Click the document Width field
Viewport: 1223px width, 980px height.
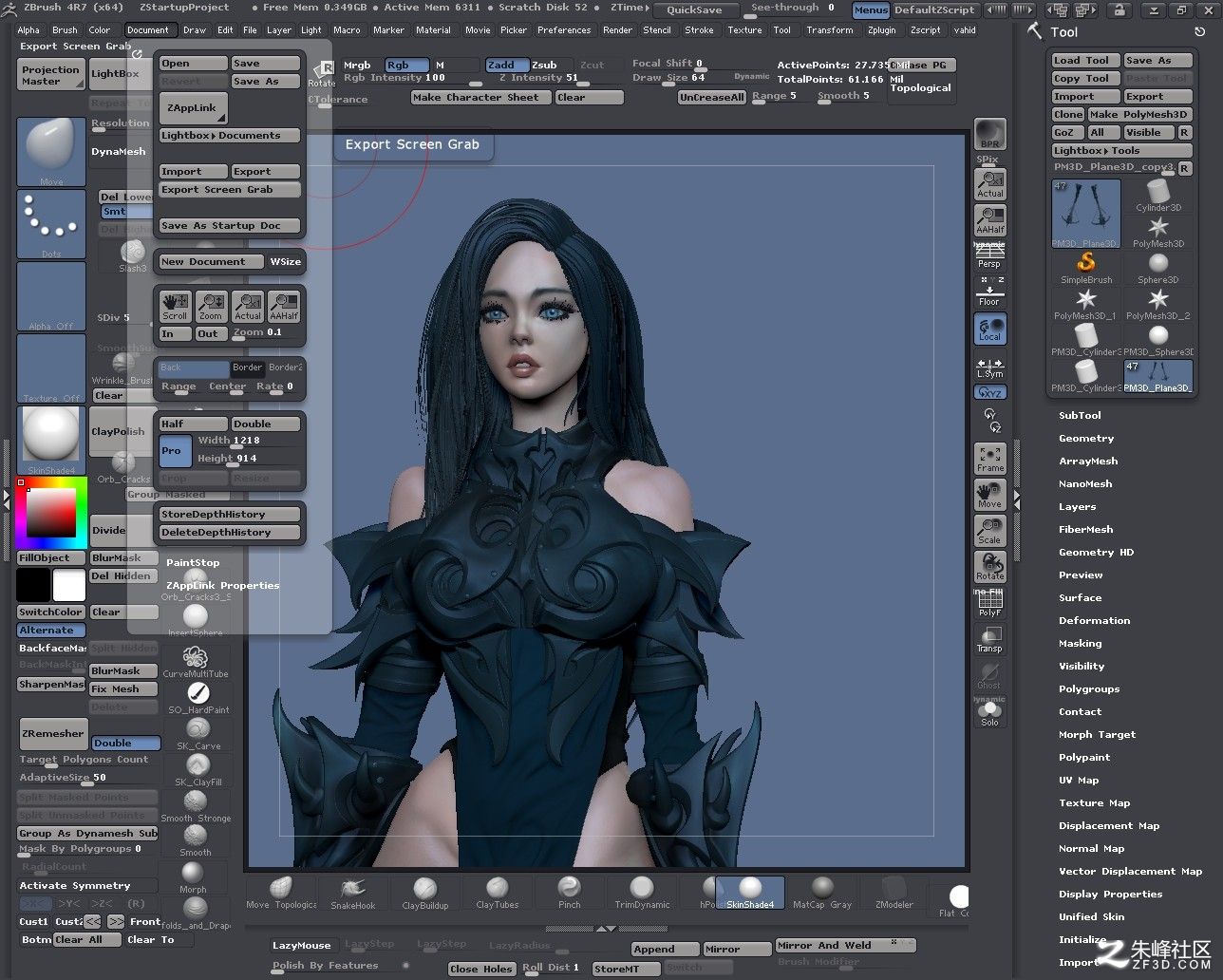(248, 441)
